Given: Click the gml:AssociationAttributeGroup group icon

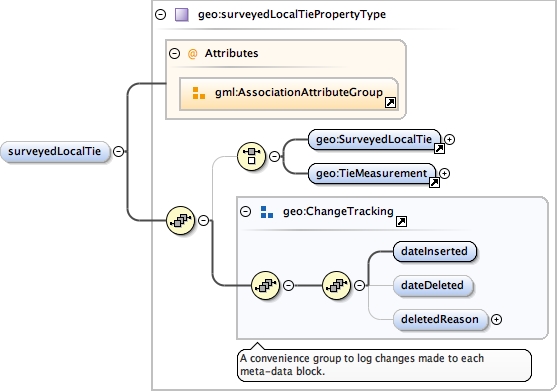Looking at the screenshot, I should [199, 93].
